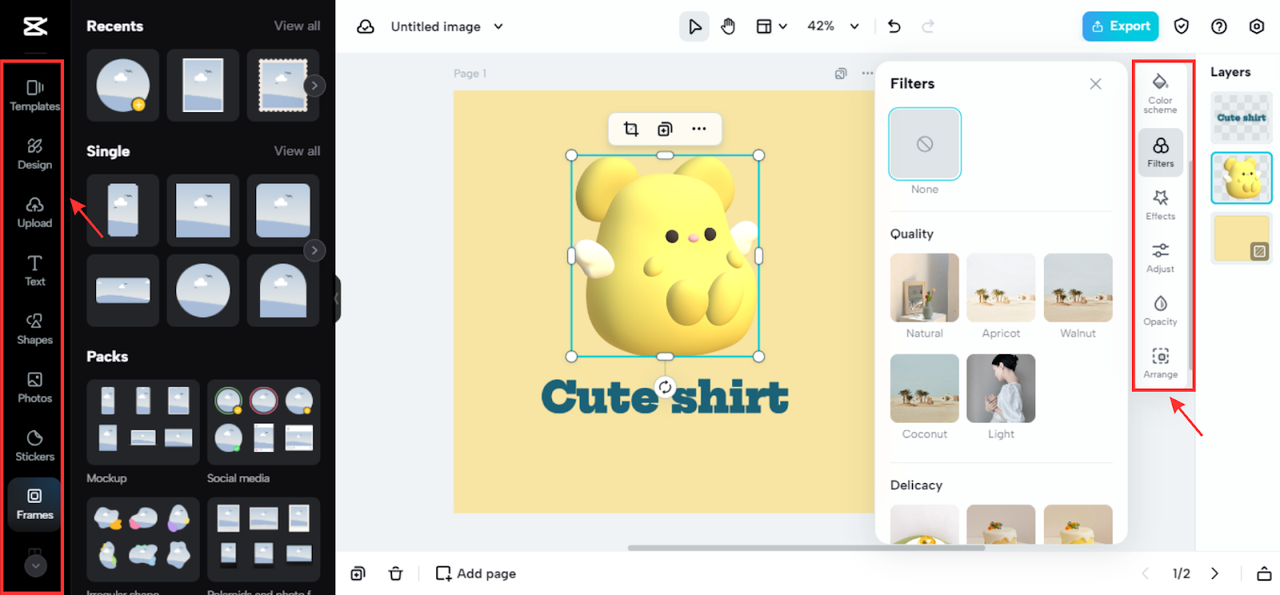Click the duplicate icon in floating toolbar
The image size is (1280, 595).
(665, 129)
